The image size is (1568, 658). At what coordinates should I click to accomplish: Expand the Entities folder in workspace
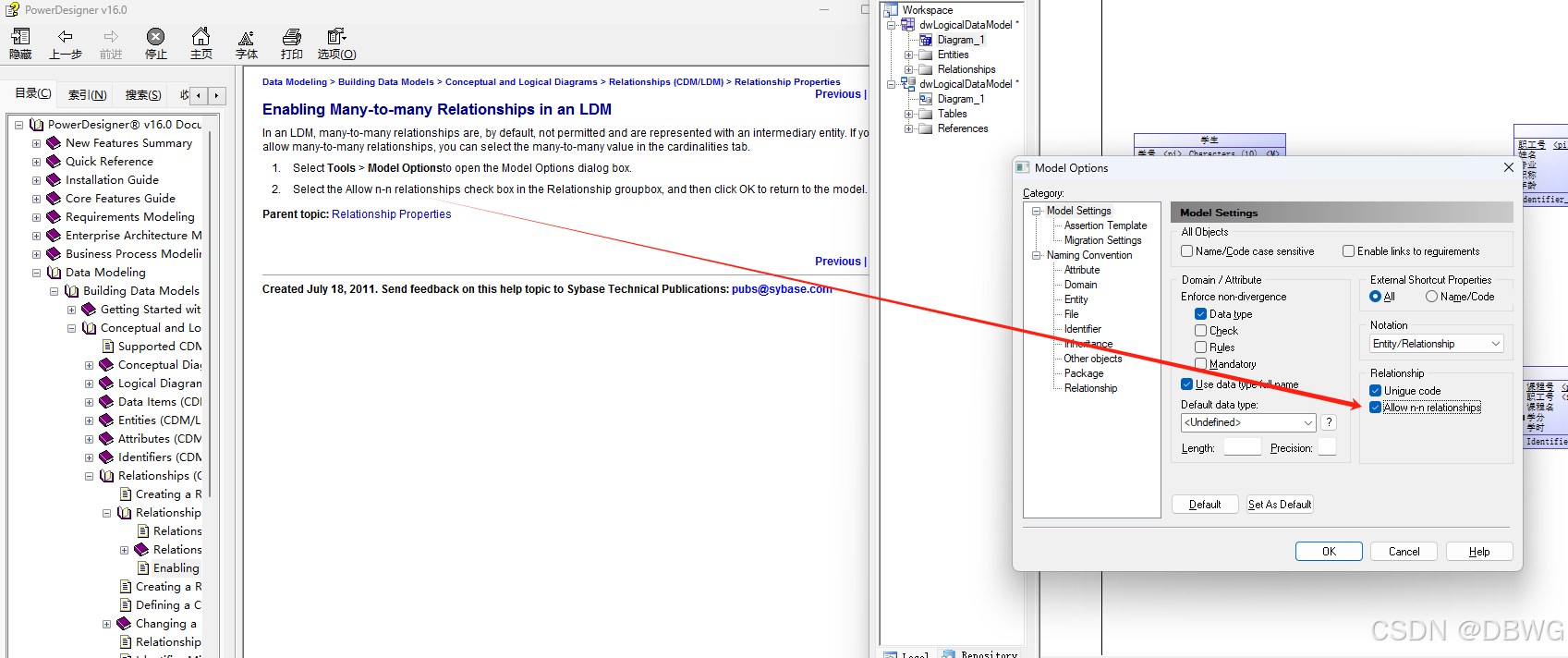tap(908, 55)
